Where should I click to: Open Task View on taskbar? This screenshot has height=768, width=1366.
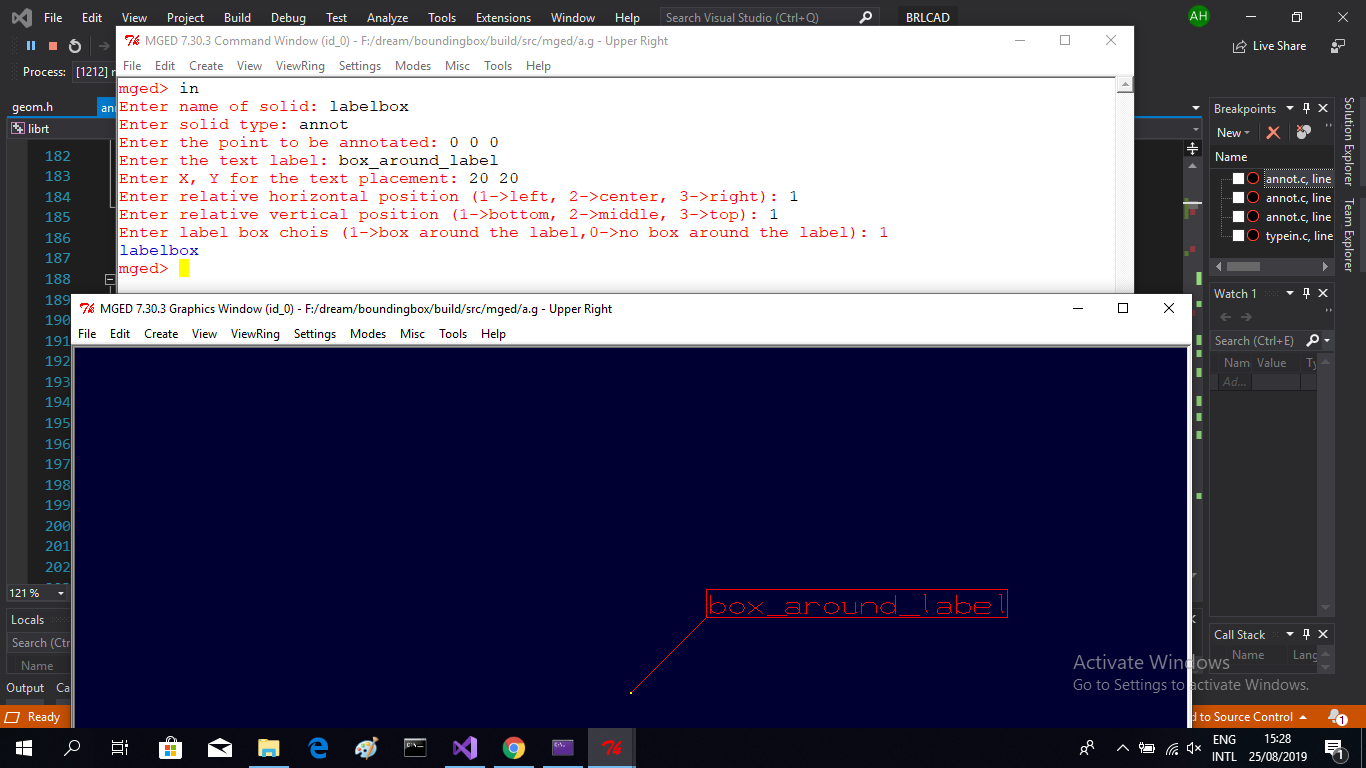[120, 748]
